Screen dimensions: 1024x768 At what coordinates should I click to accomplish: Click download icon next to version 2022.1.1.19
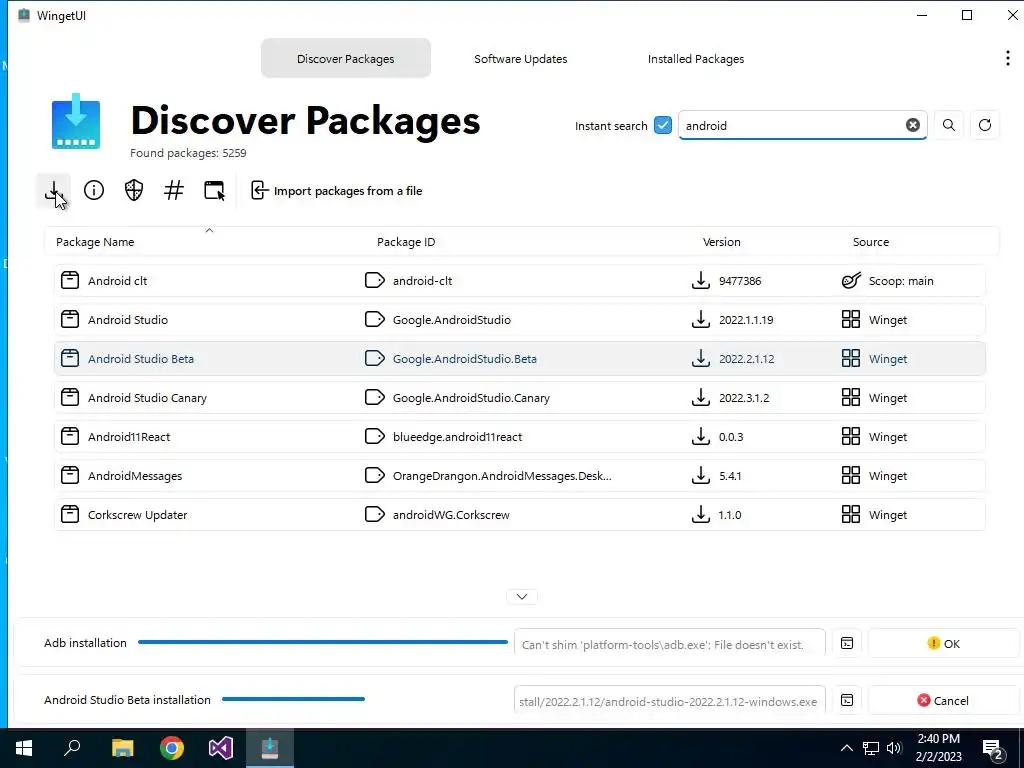[701, 319]
